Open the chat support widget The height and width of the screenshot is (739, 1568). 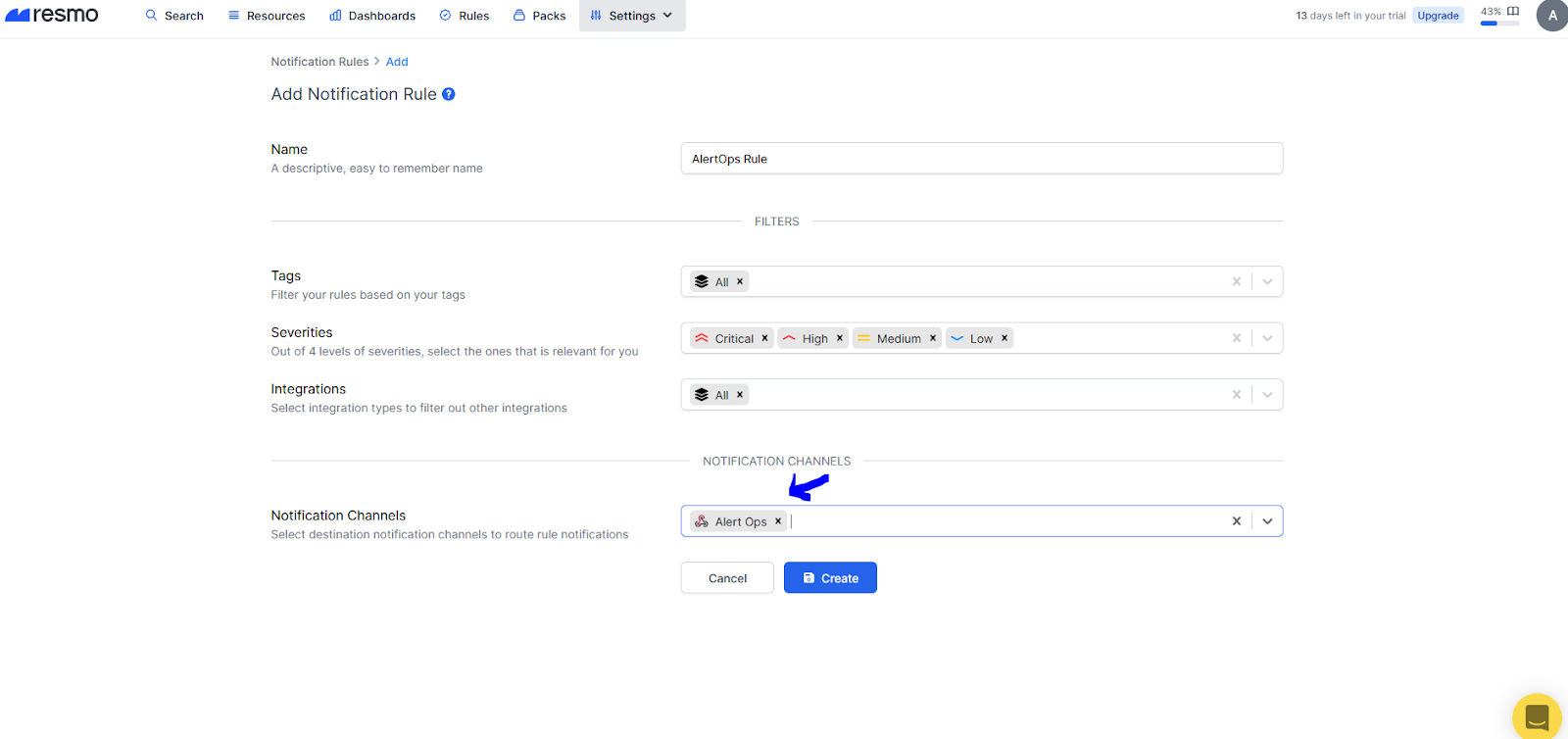(1537, 716)
